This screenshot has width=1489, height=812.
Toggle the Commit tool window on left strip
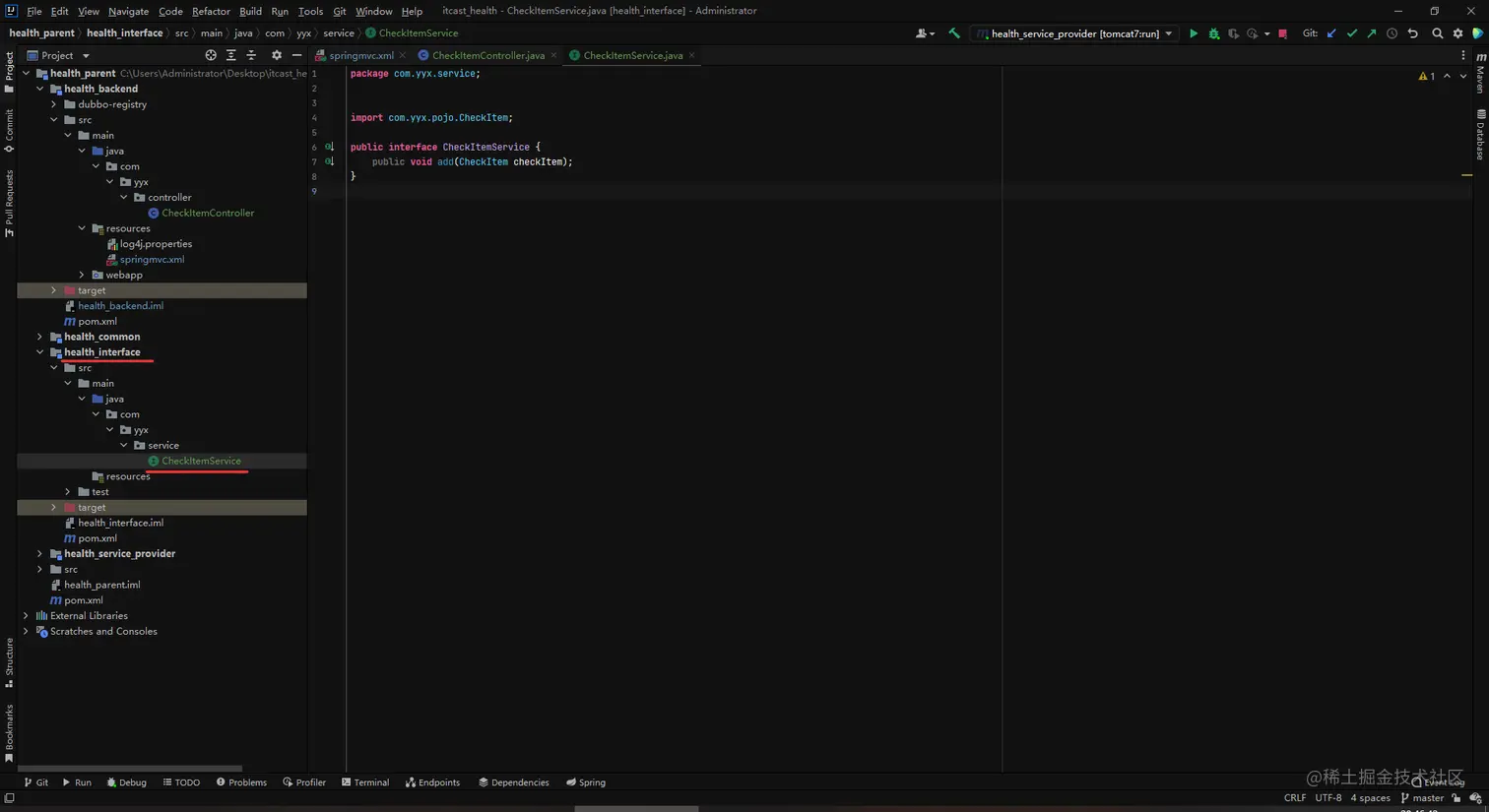coord(9,131)
